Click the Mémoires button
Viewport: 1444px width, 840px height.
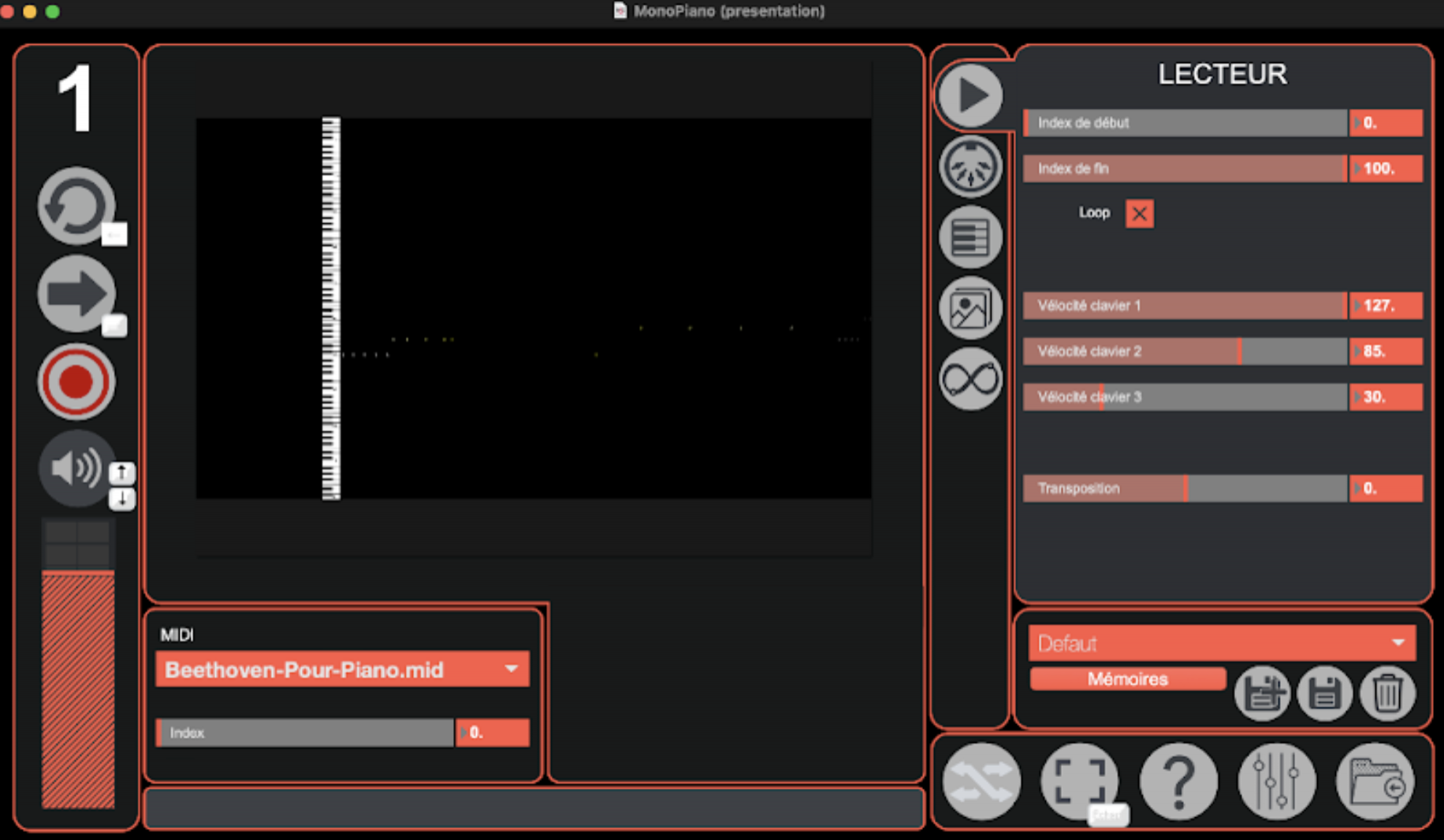click(1127, 678)
